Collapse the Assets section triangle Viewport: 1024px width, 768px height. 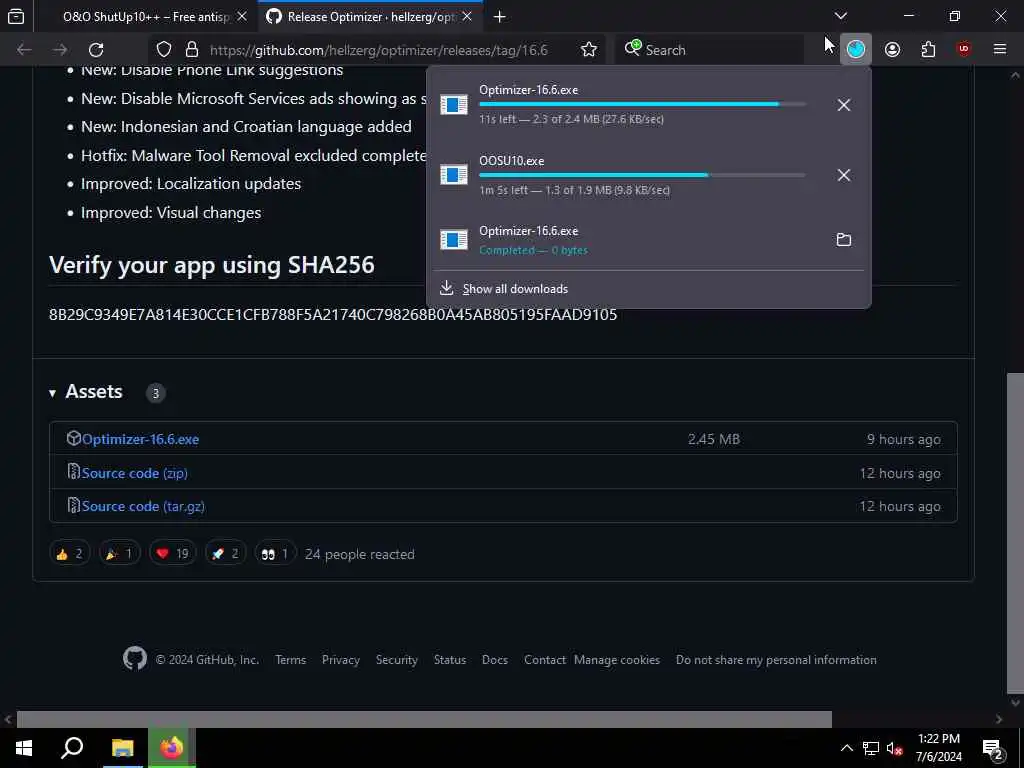(52, 392)
